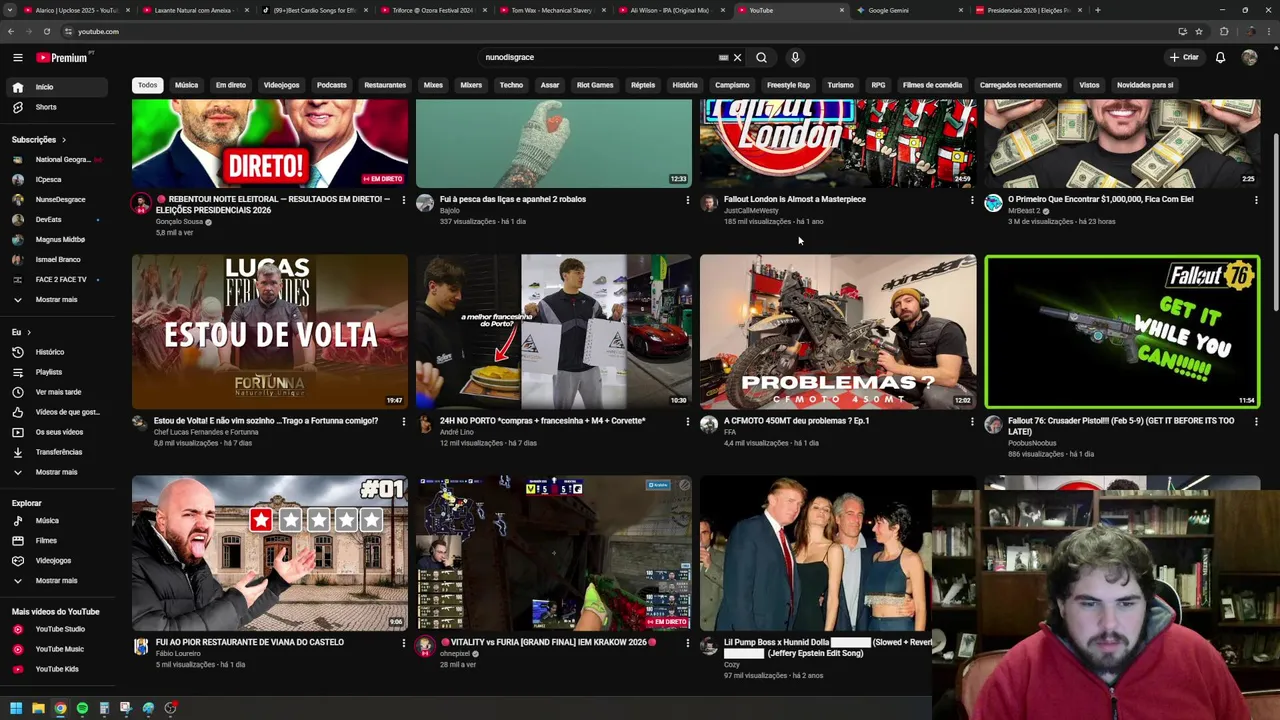
Task: Start voice search with the microphone icon
Action: [x=795, y=57]
